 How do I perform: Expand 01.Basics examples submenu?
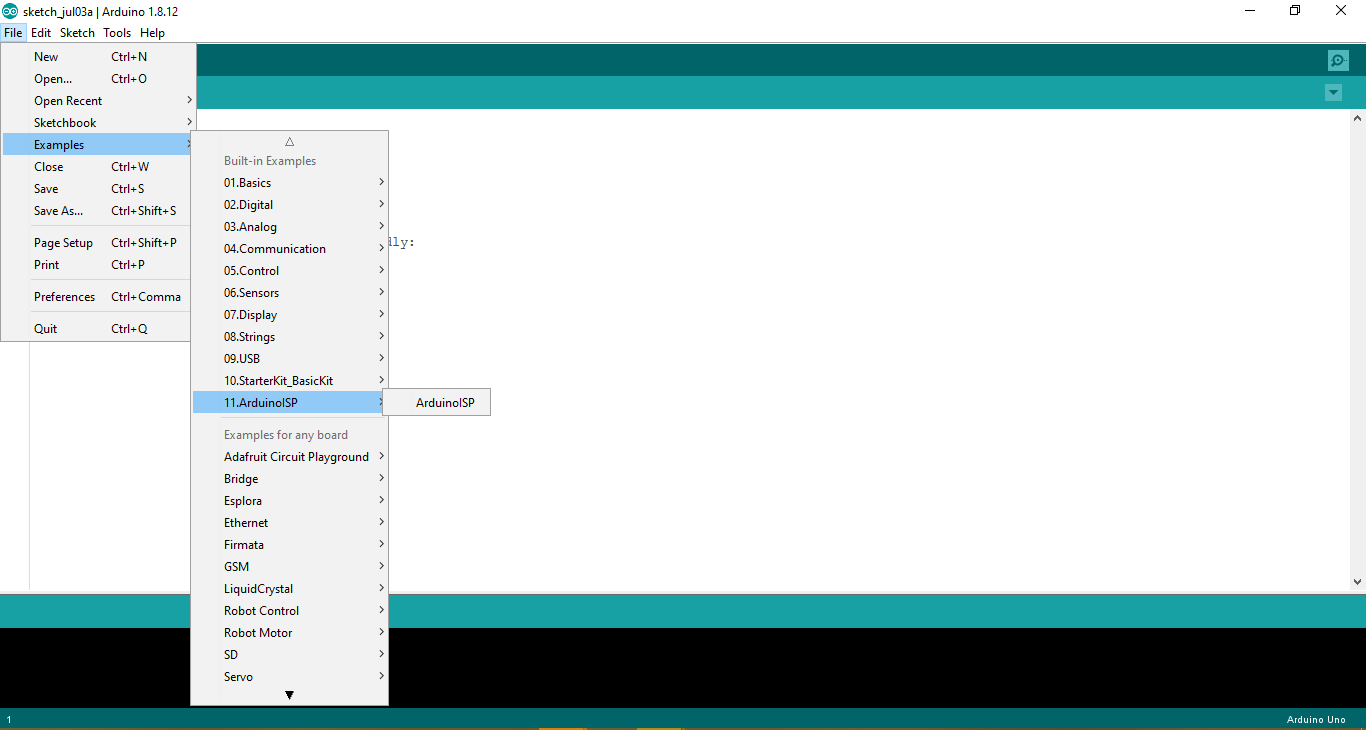tap(290, 183)
